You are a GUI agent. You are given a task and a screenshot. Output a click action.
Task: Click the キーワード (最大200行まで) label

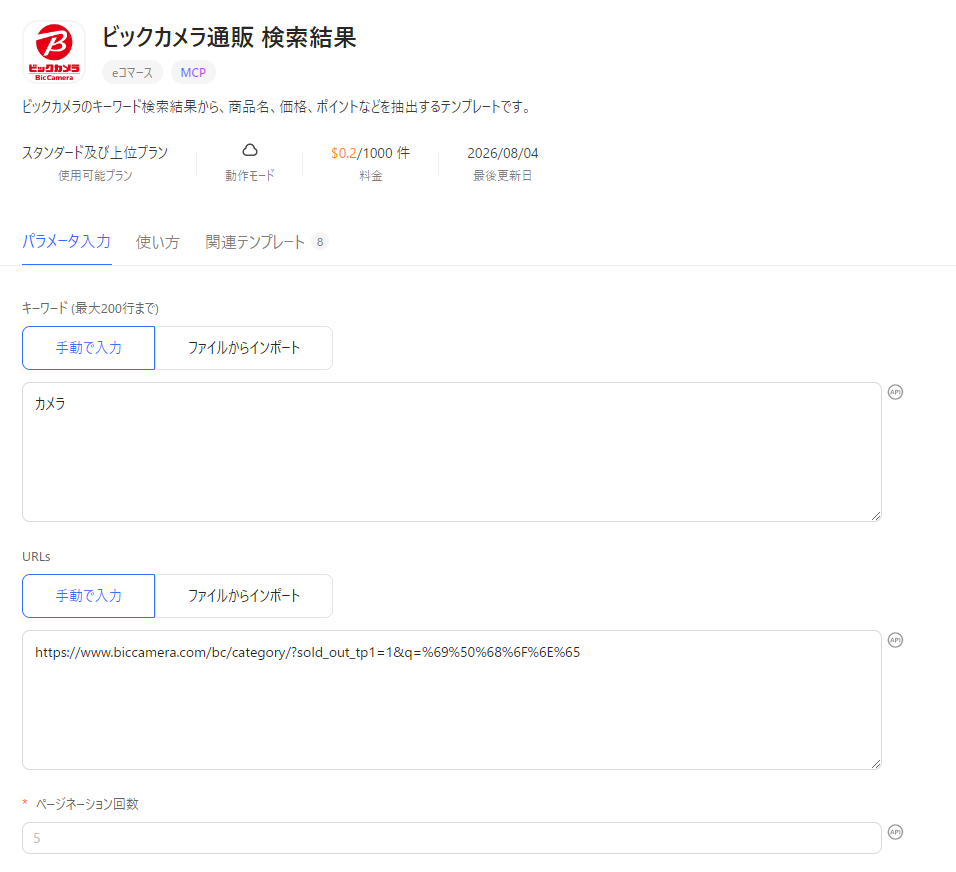pos(90,308)
